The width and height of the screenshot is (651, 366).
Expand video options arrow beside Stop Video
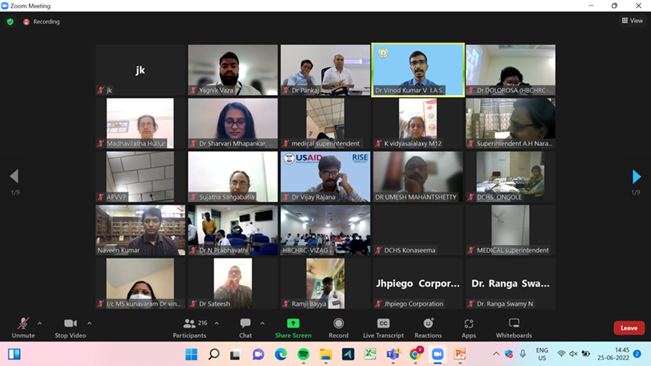89,323
